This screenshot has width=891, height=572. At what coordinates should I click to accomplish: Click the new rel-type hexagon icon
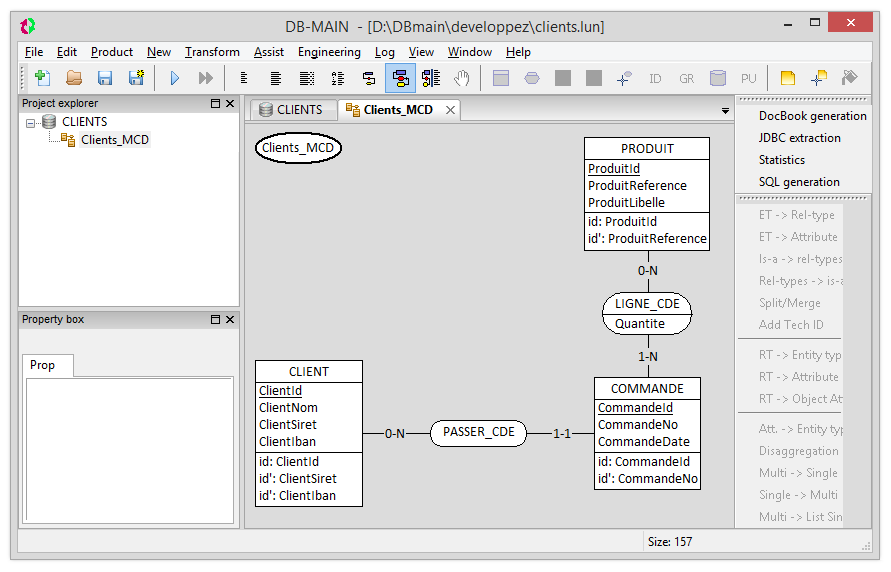pos(532,78)
